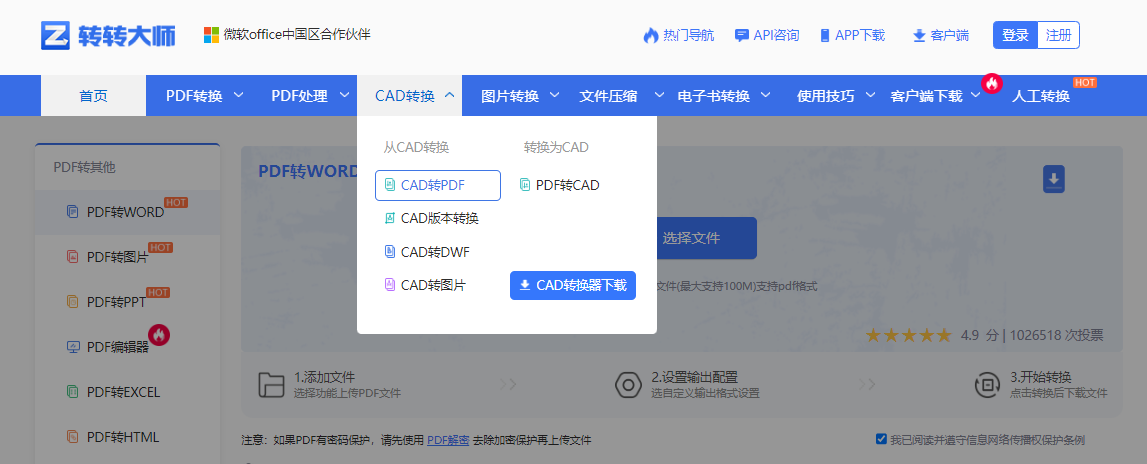Click the chat icon beside API咨询

(742, 35)
